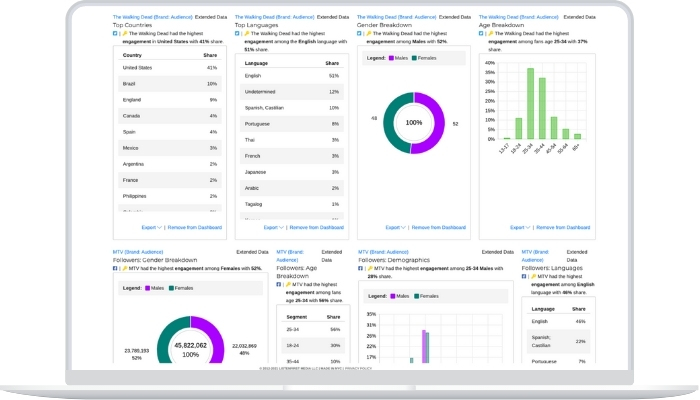Open MTV brand link above Followers: Languages
700x400 pixels.
pyautogui.click(x=535, y=256)
